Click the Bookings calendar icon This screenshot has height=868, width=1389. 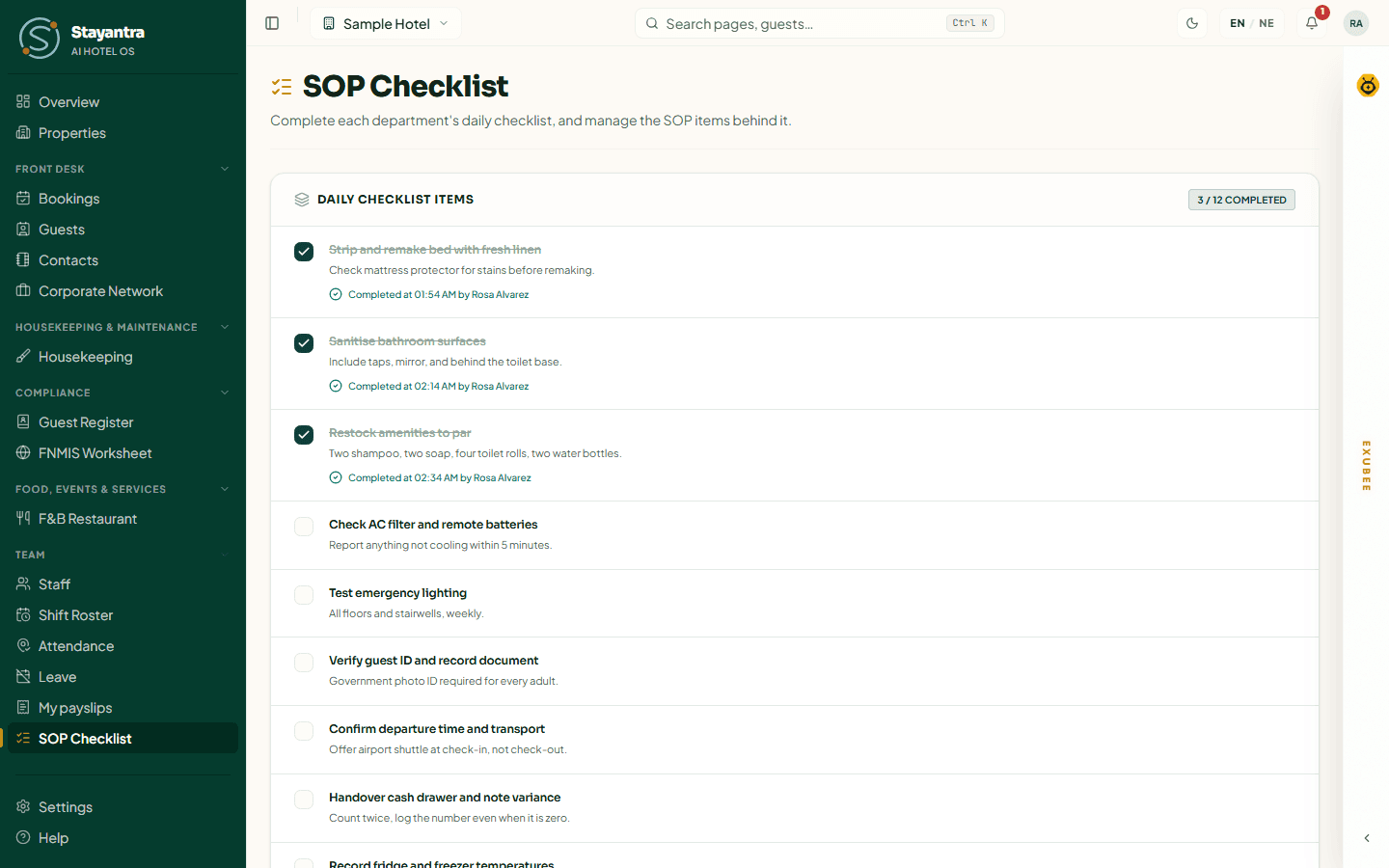click(x=23, y=199)
